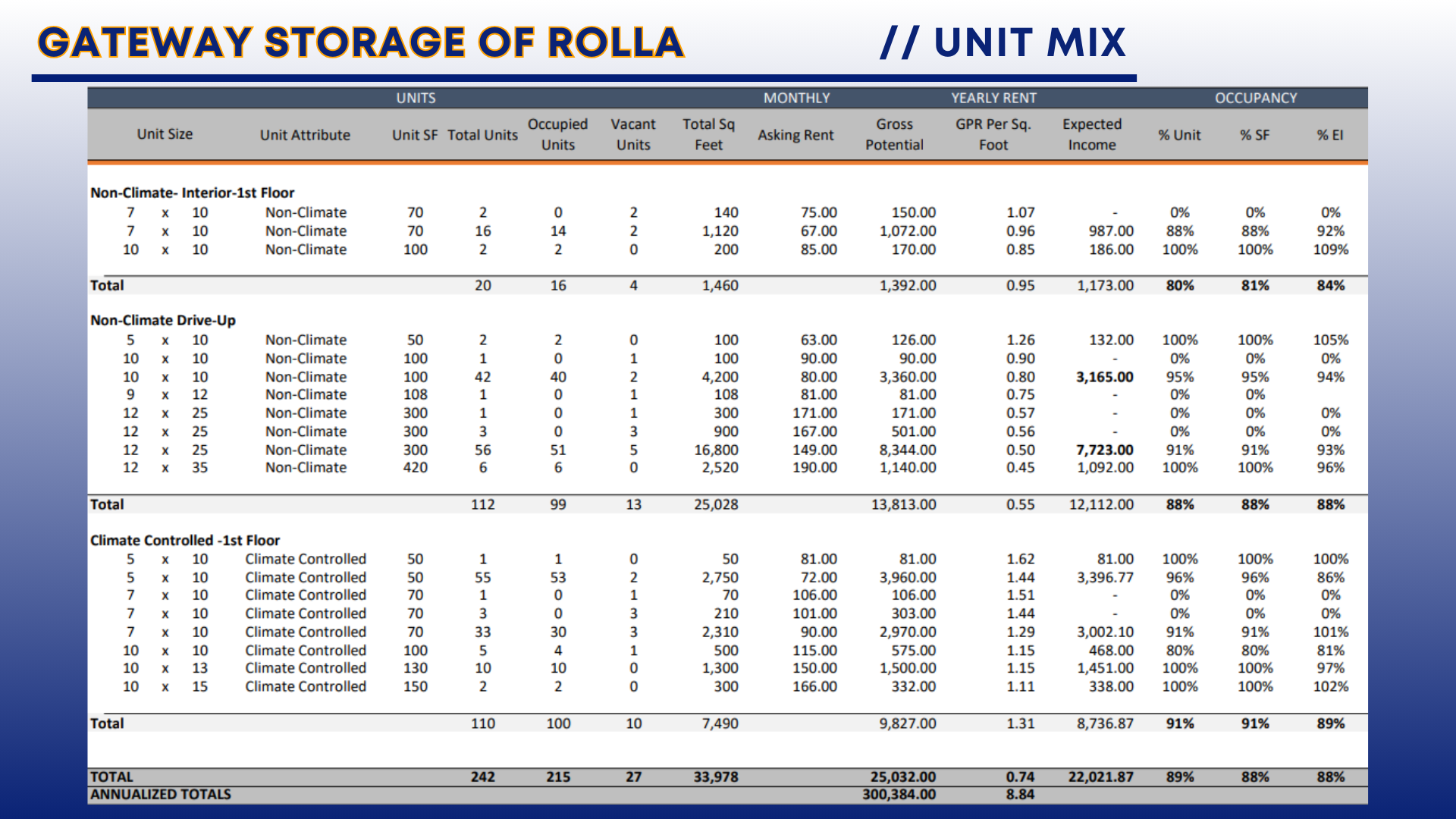This screenshot has height=819, width=1456.
Task: Click the 'ANNUALIZED TOTALS' row label
Action: point(161,794)
